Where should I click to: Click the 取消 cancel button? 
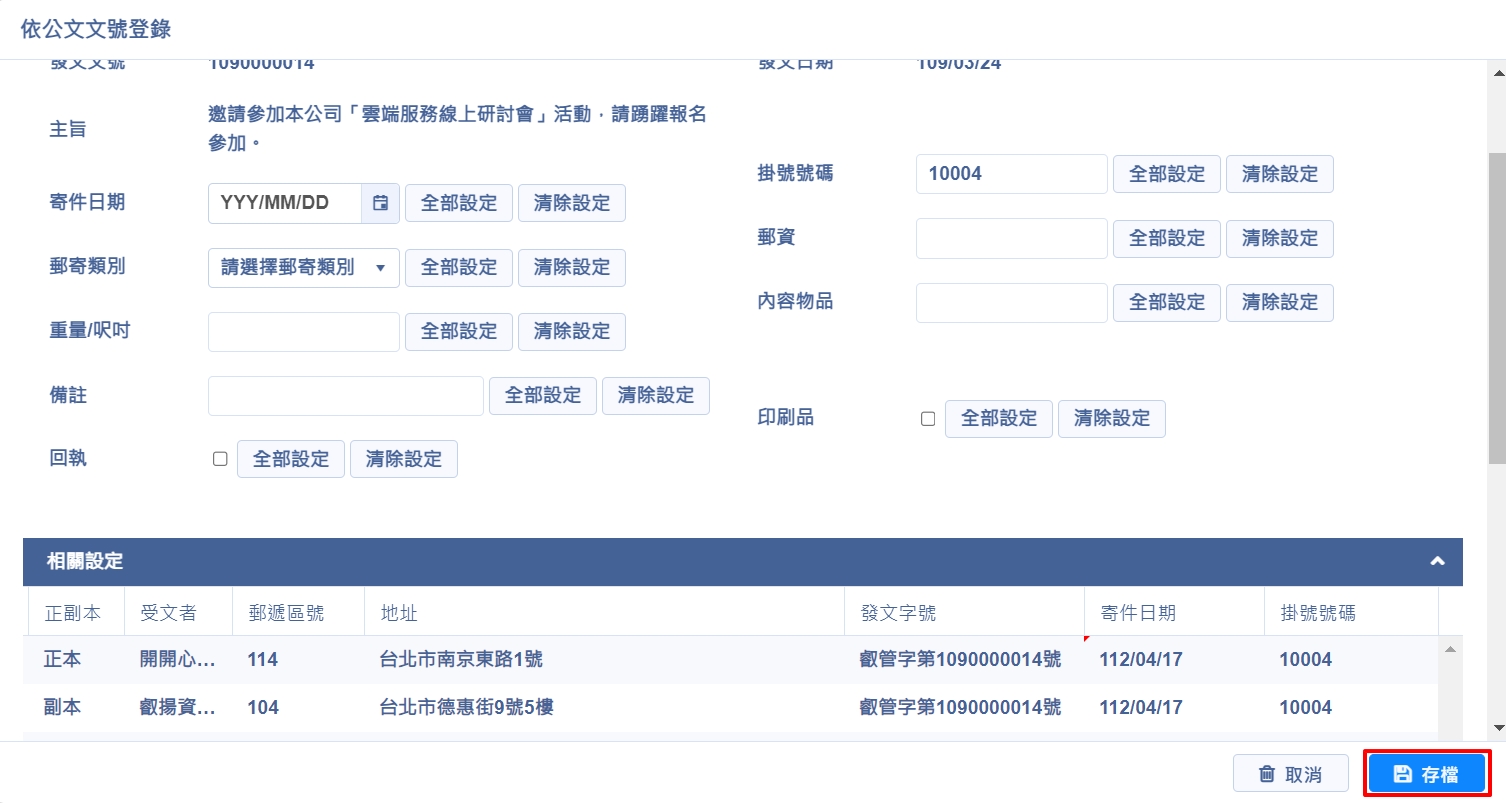click(x=1290, y=774)
